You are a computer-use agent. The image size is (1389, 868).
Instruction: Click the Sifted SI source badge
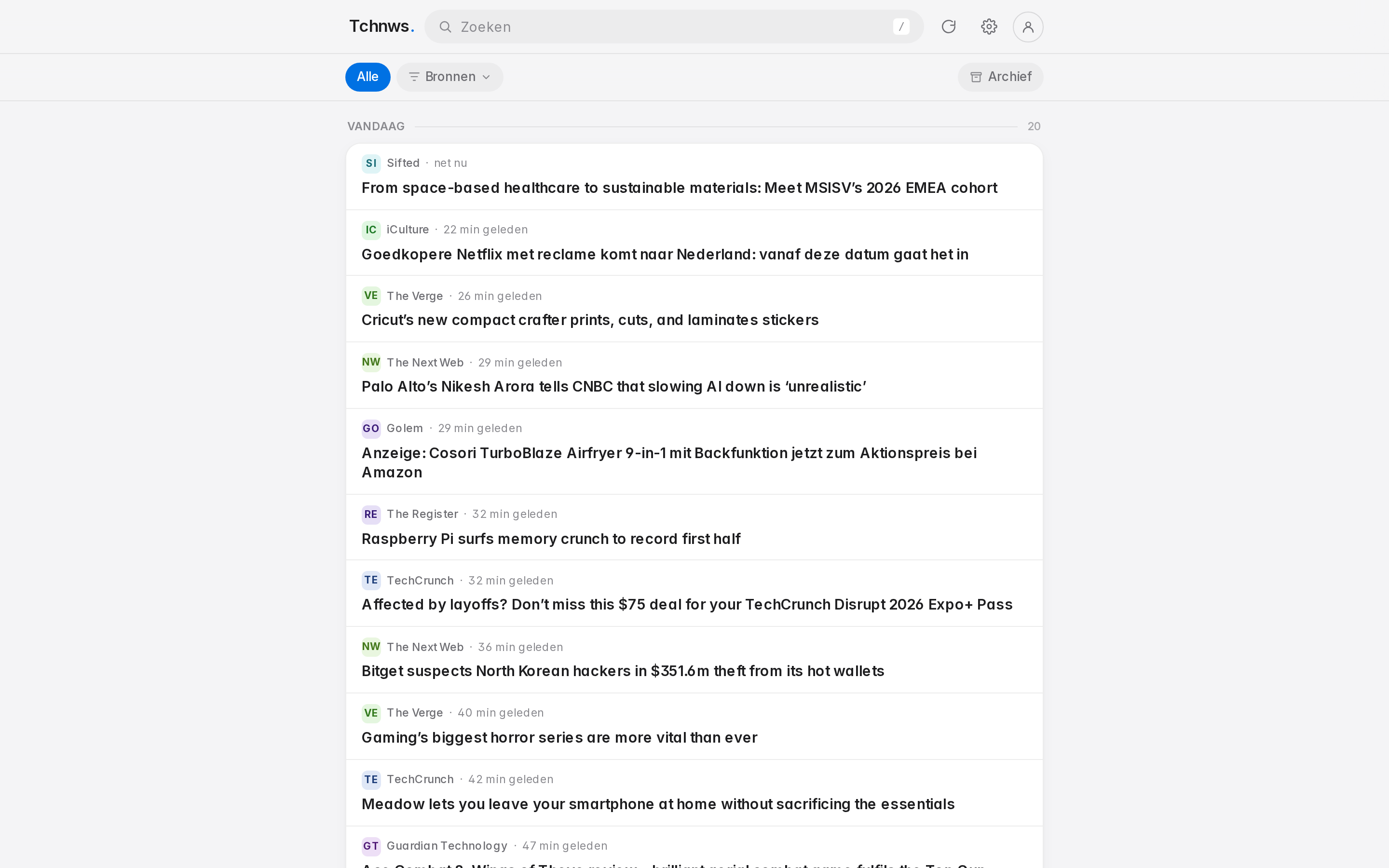point(371,163)
